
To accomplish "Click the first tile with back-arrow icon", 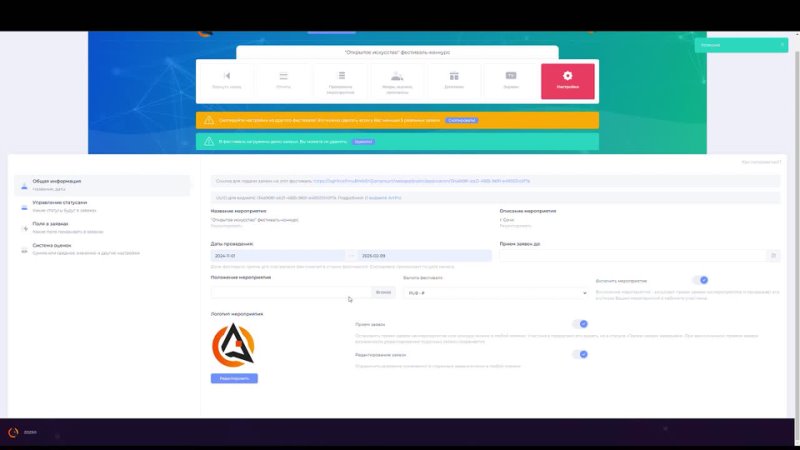I will point(226,82).
